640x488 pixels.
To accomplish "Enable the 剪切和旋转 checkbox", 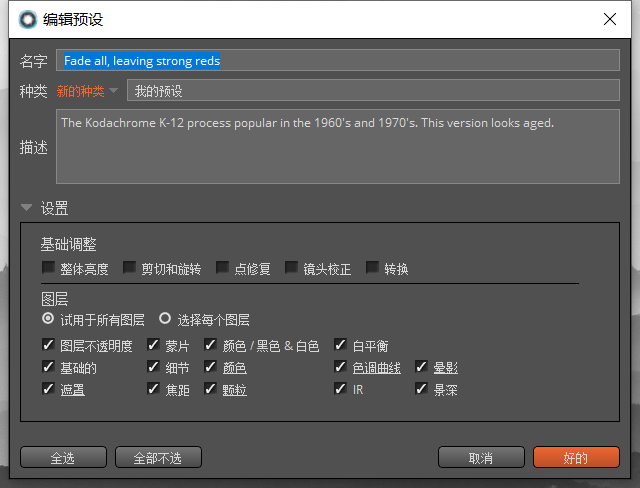I will coord(129,268).
